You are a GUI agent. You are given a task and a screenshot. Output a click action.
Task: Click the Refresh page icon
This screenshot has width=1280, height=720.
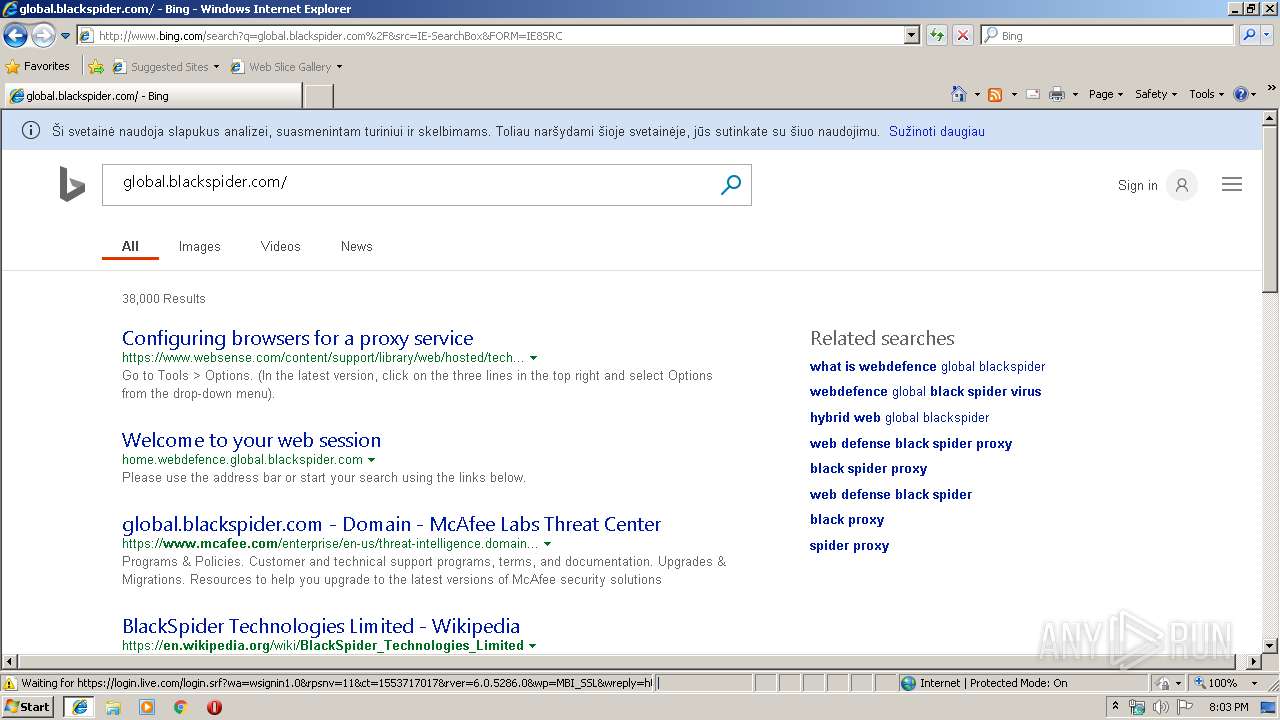[936, 35]
